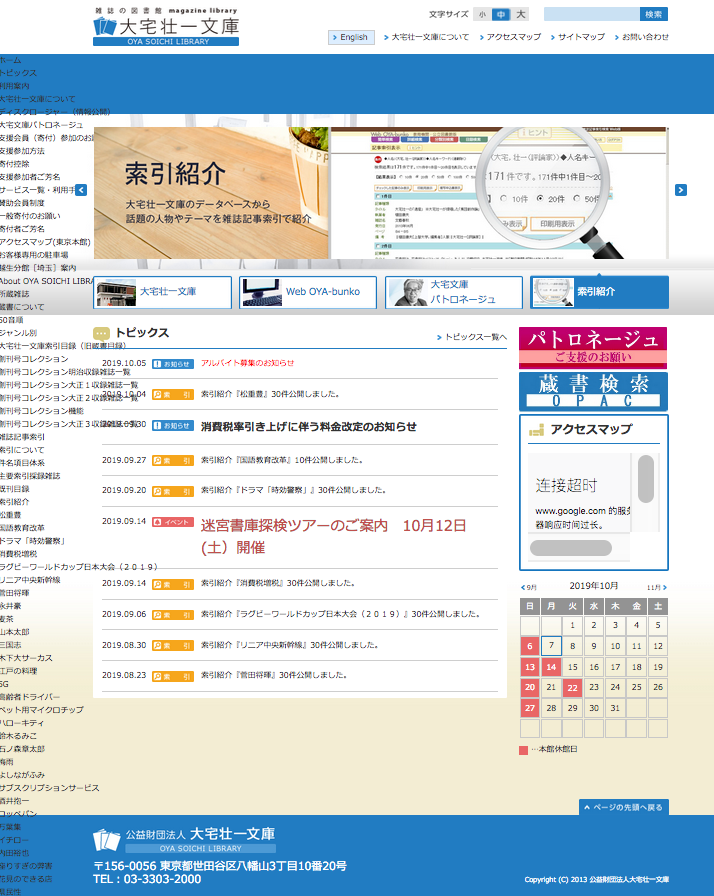This screenshot has height=896, width=714.
Task: Set font size to medium (中)
Action: 501,15
